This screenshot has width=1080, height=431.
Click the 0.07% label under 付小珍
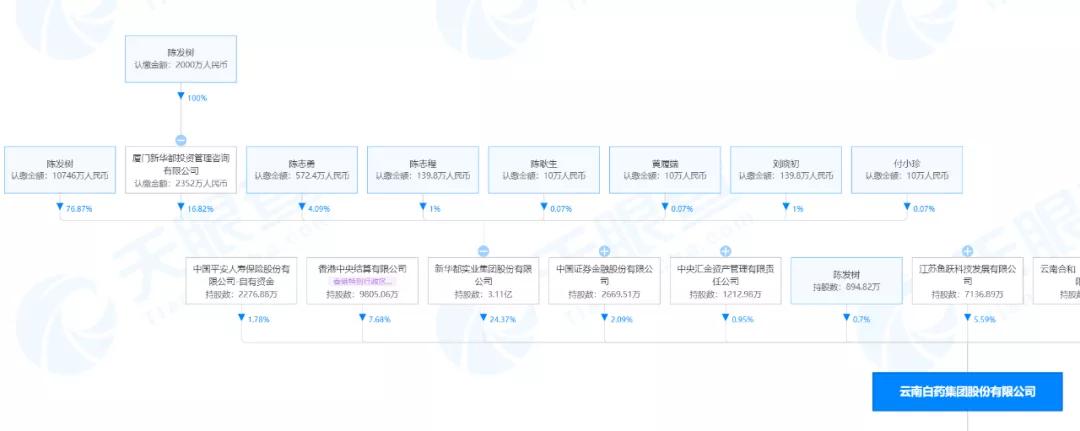click(x=924, y=209)
